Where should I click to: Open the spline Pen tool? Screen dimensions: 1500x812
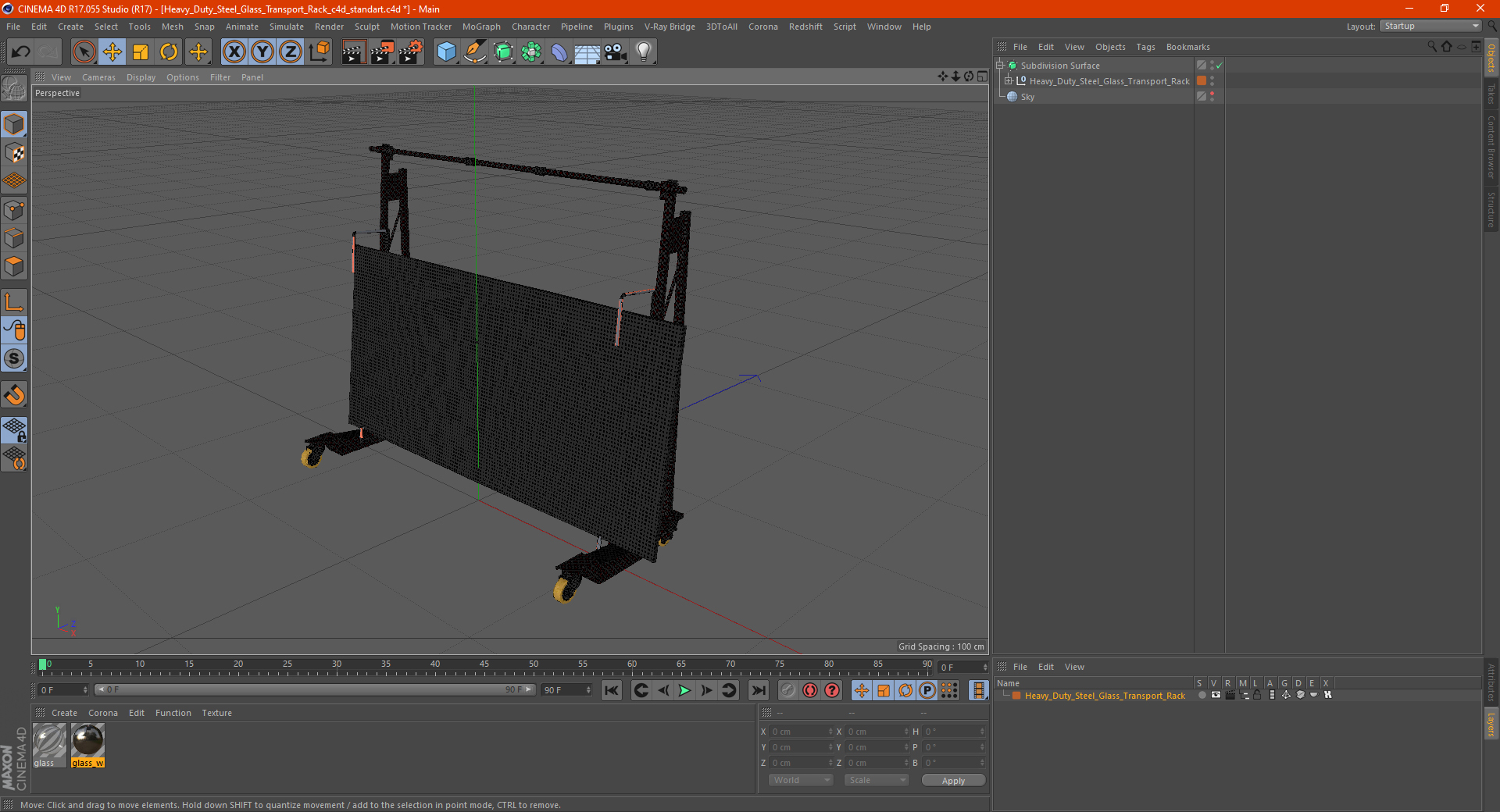tap(475, 52)
